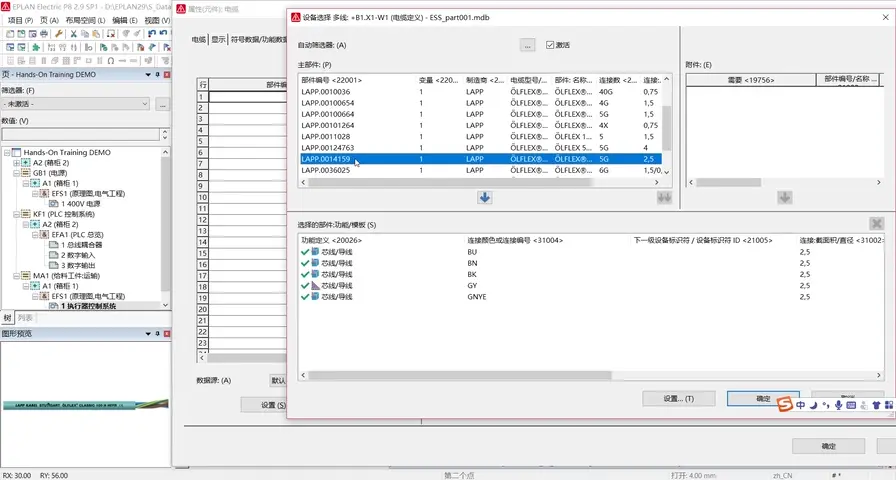896x480 pixels.
Task: Click the shirt skin icon in IME bar
Action: [876, 405]
